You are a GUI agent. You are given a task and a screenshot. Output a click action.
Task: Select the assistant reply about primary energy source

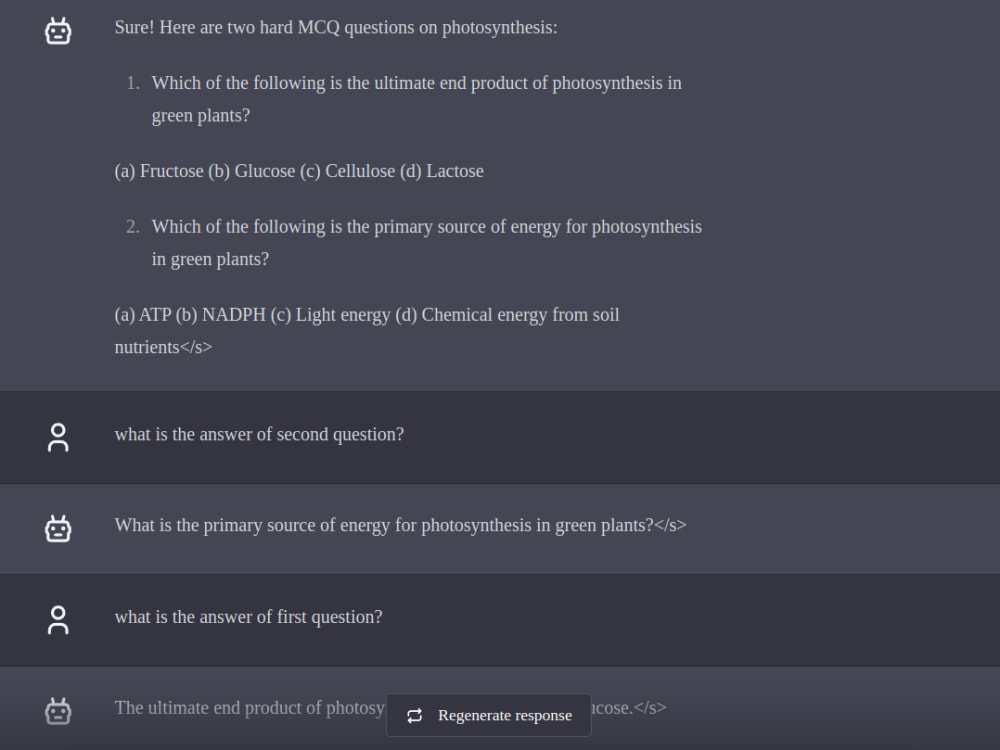click(400, 525)
